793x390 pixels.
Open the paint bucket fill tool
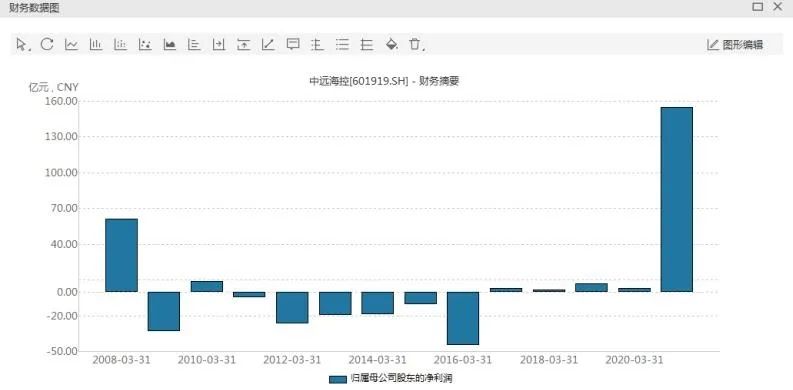tap(391, 45)
